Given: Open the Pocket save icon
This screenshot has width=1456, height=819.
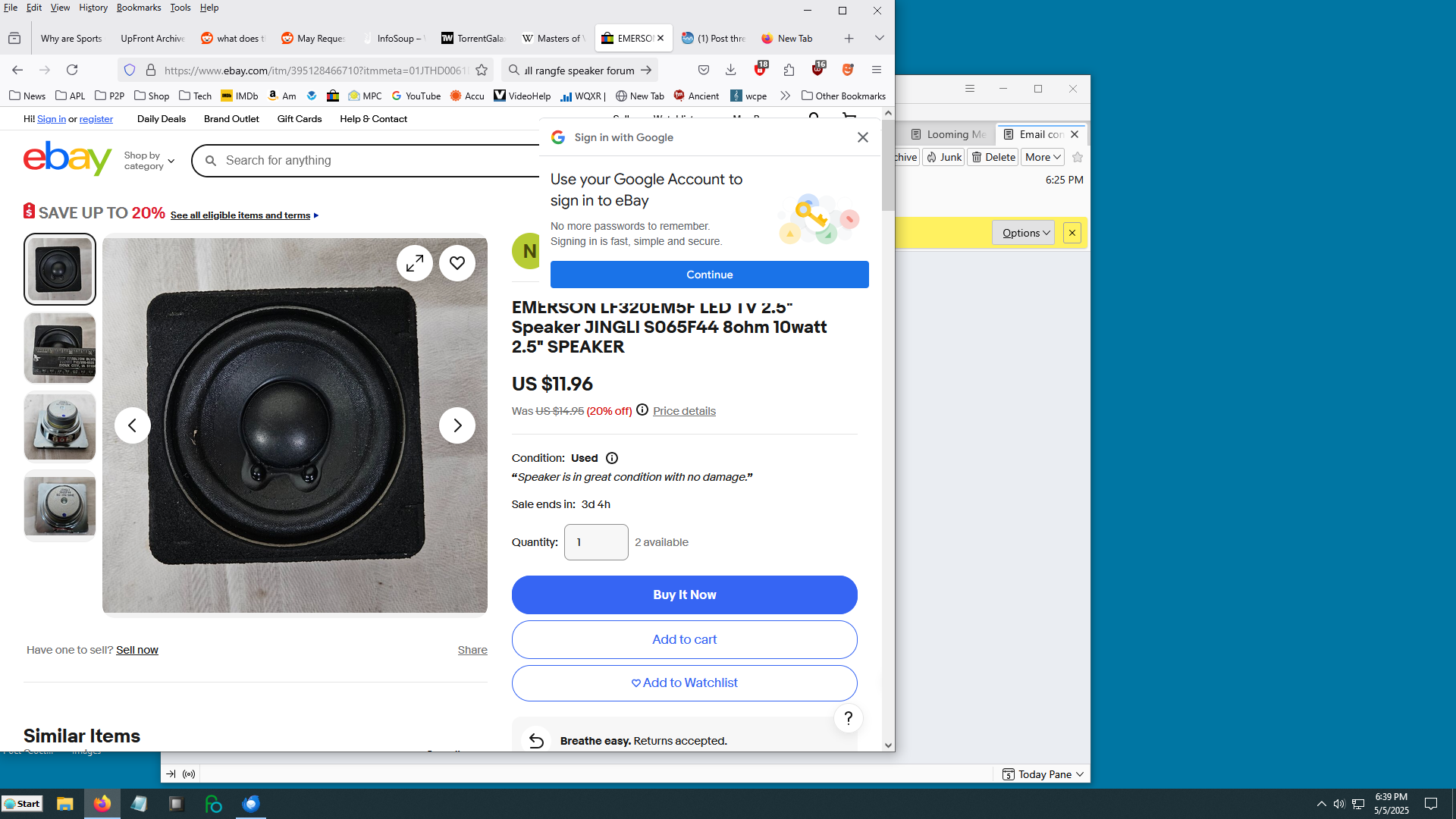Looking at the screenshot, I should click(x=704, y=70).
